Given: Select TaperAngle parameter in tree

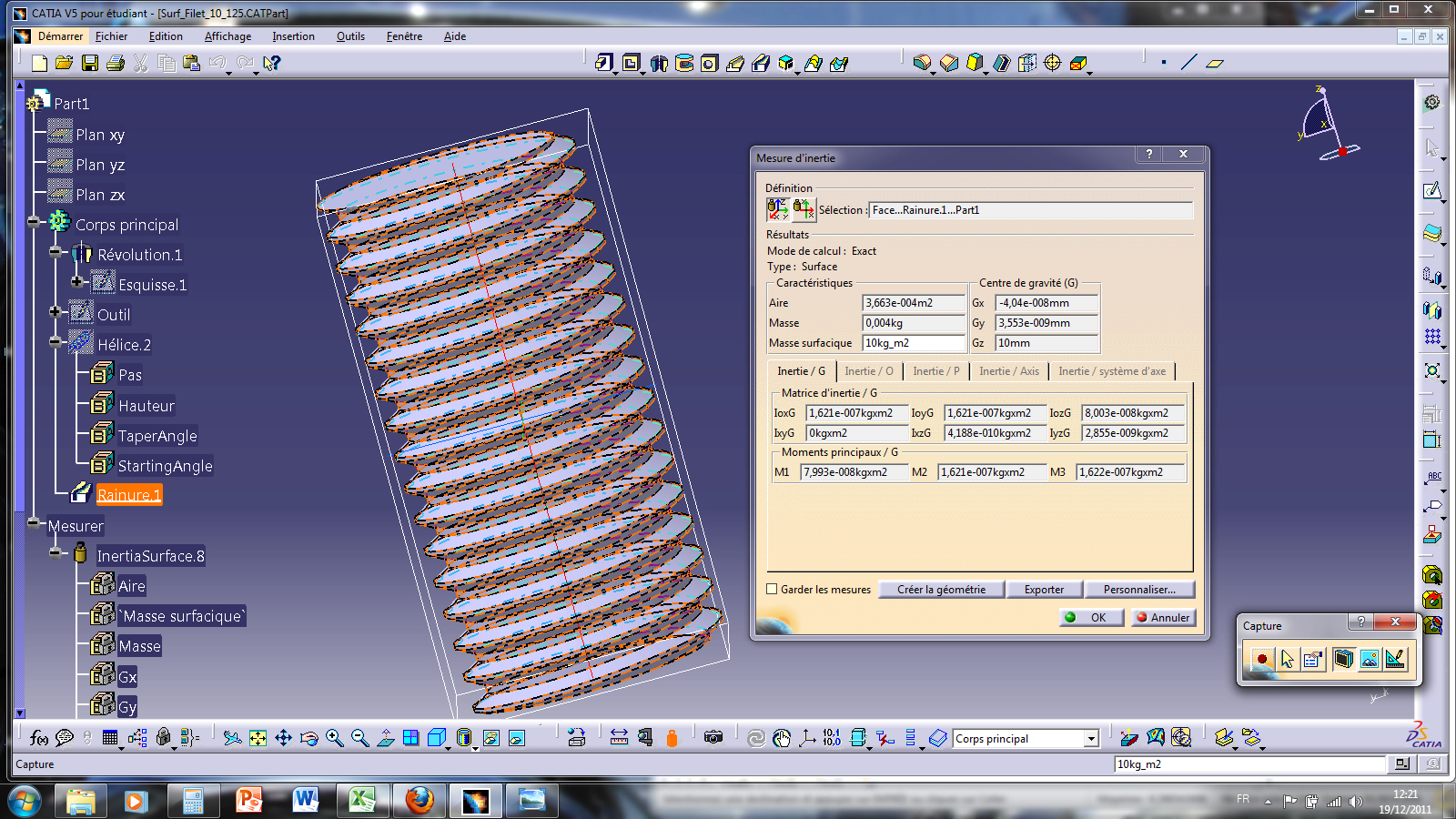Looking at the screenshot, I should point(157,436).
